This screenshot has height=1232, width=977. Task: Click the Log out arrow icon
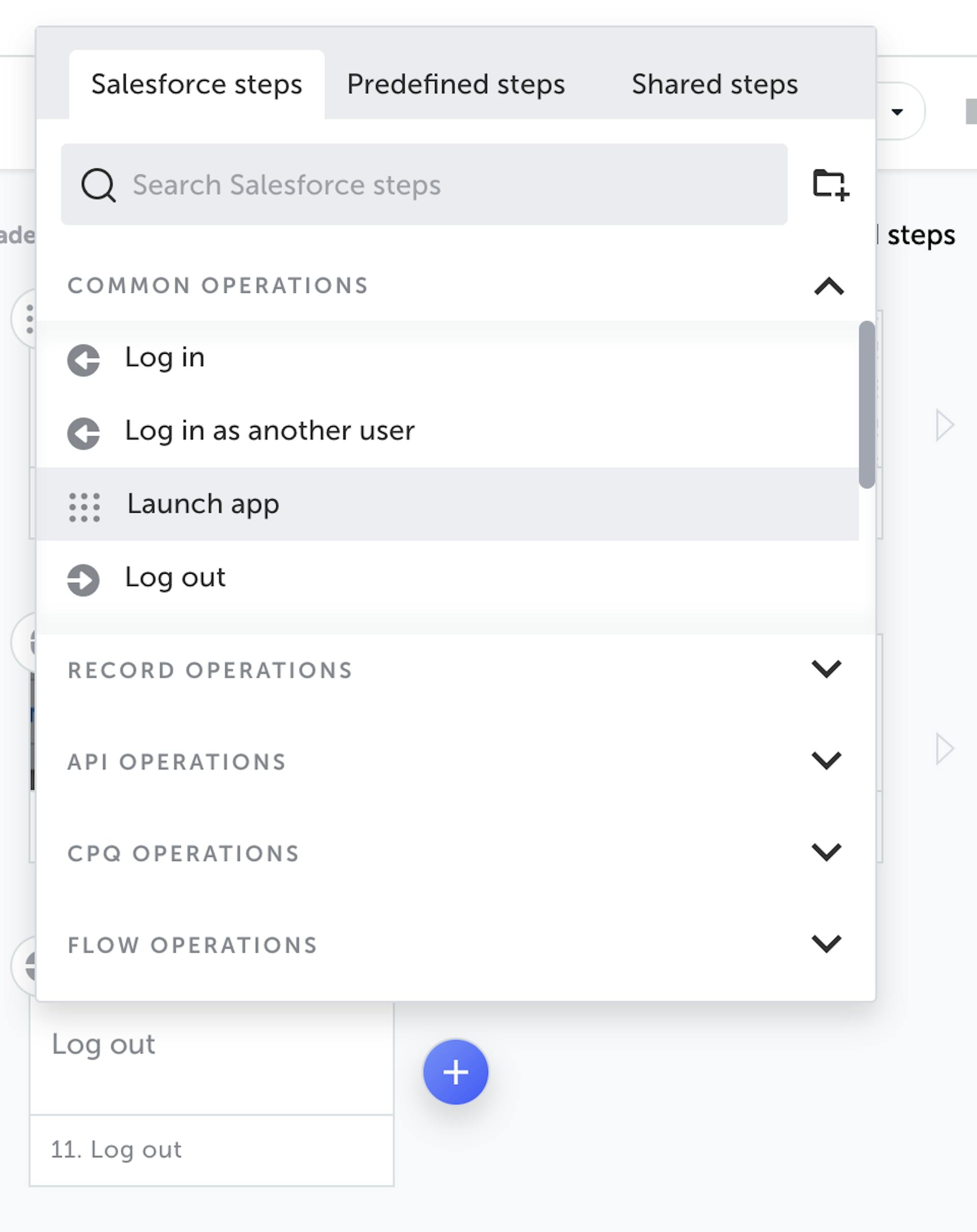pyautogui.click(x=83, y=579)
